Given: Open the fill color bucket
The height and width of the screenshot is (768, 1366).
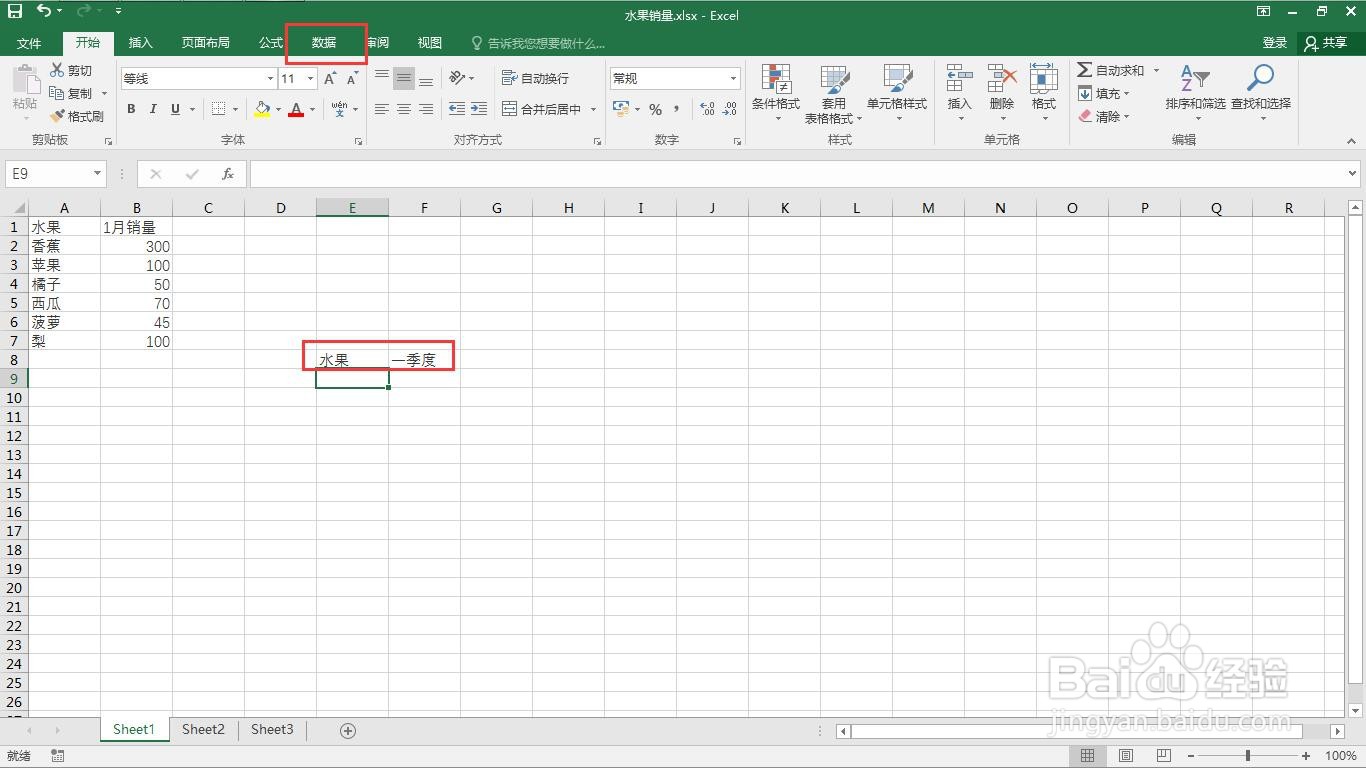Looking at the screenshot, I should point(262,109).
